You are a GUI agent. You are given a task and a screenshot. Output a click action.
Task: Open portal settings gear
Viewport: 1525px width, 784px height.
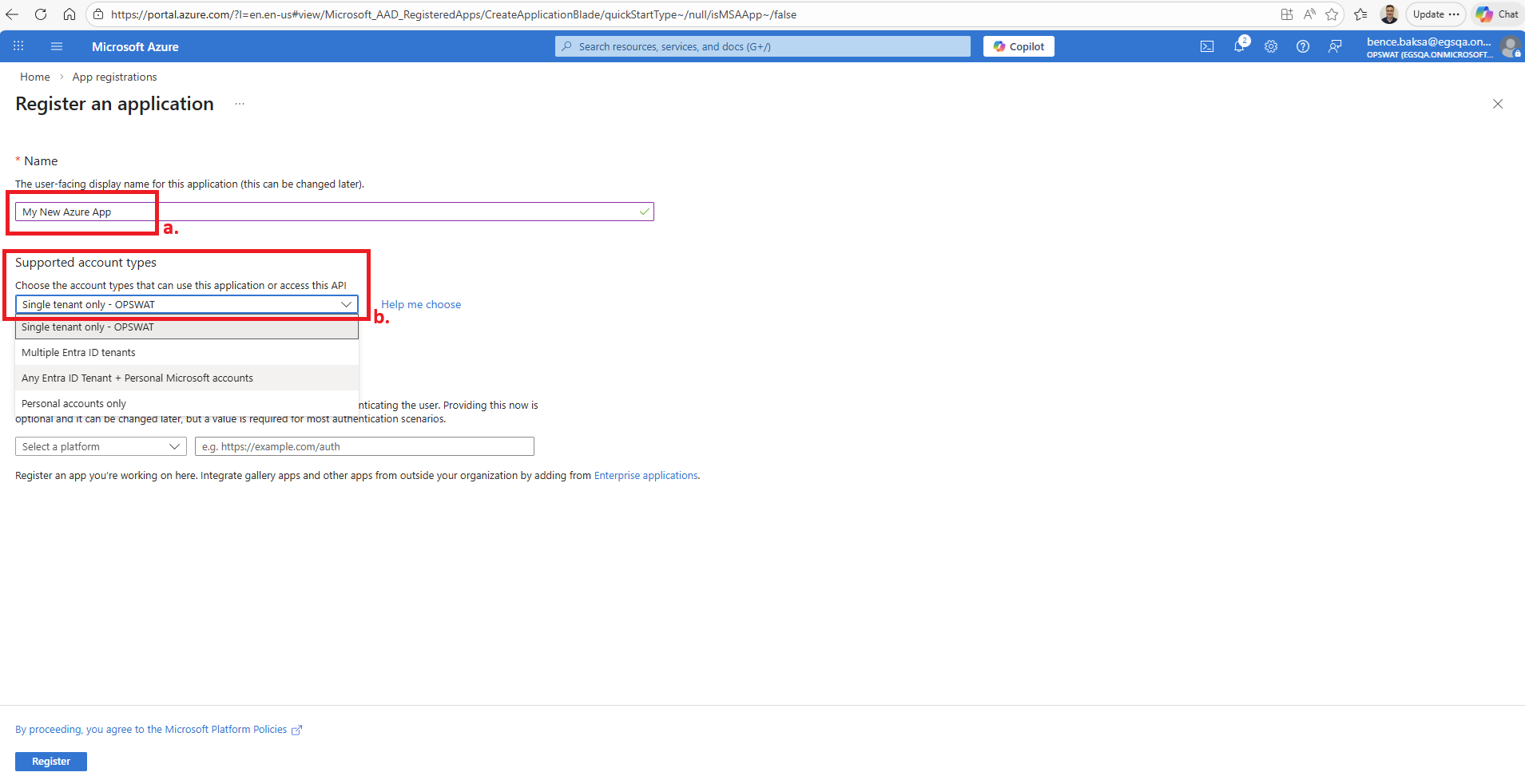[x=1271, y=46]
